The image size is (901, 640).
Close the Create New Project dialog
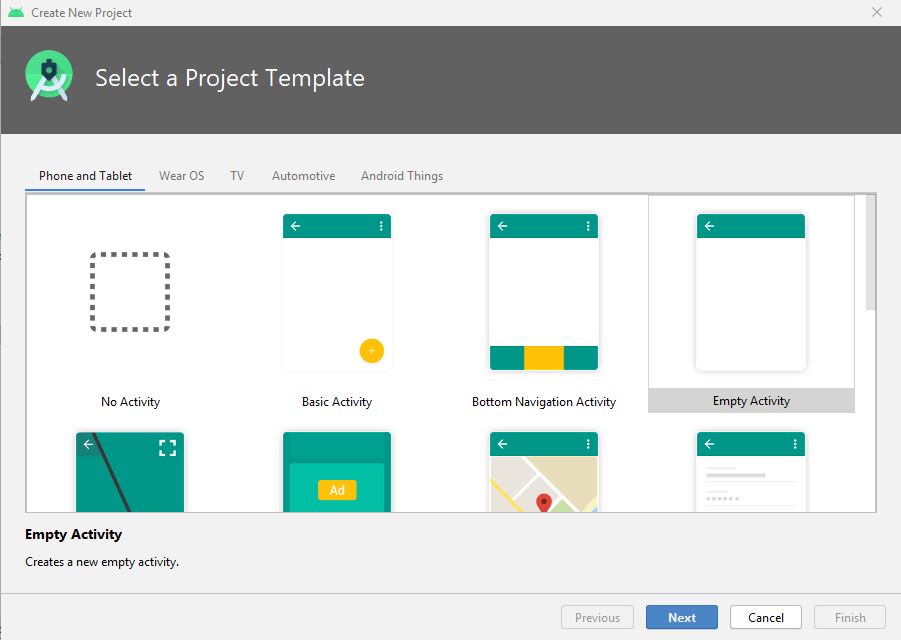(876, 12)
